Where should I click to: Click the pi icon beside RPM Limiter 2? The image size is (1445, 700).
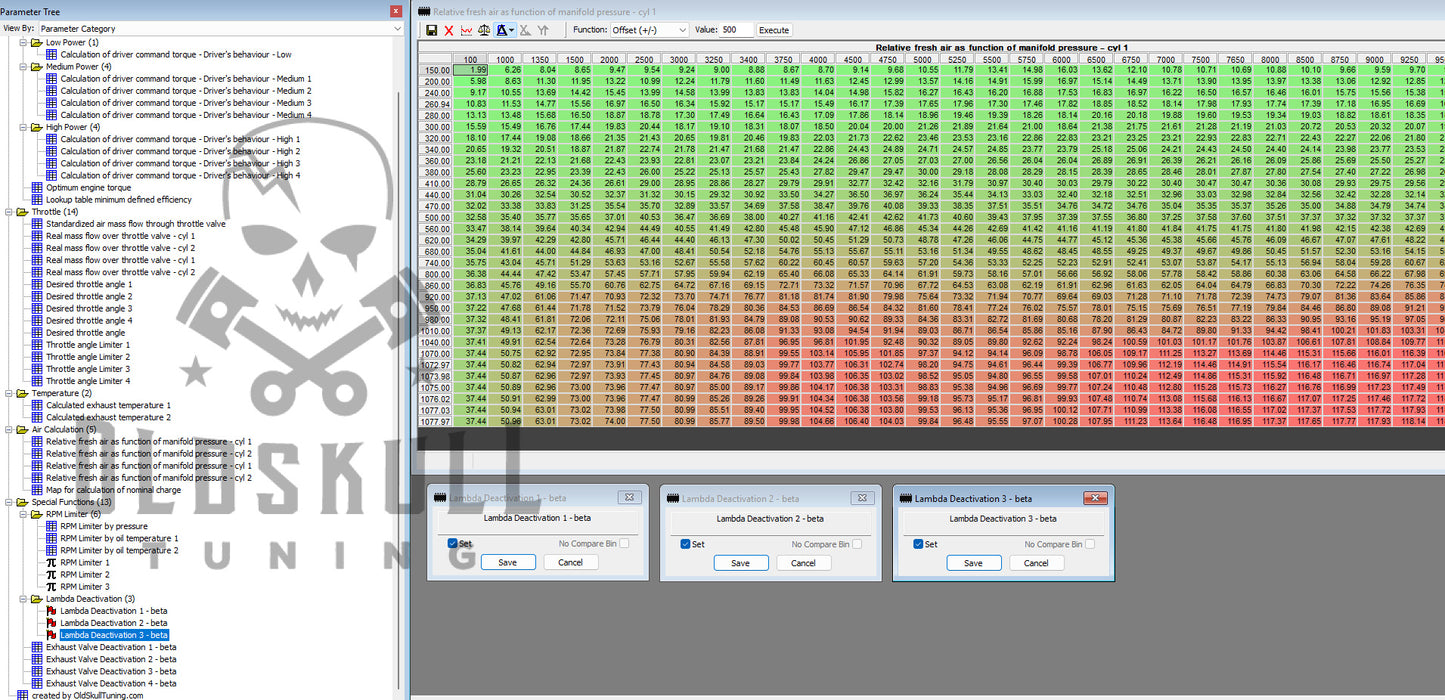click(52, 574)
